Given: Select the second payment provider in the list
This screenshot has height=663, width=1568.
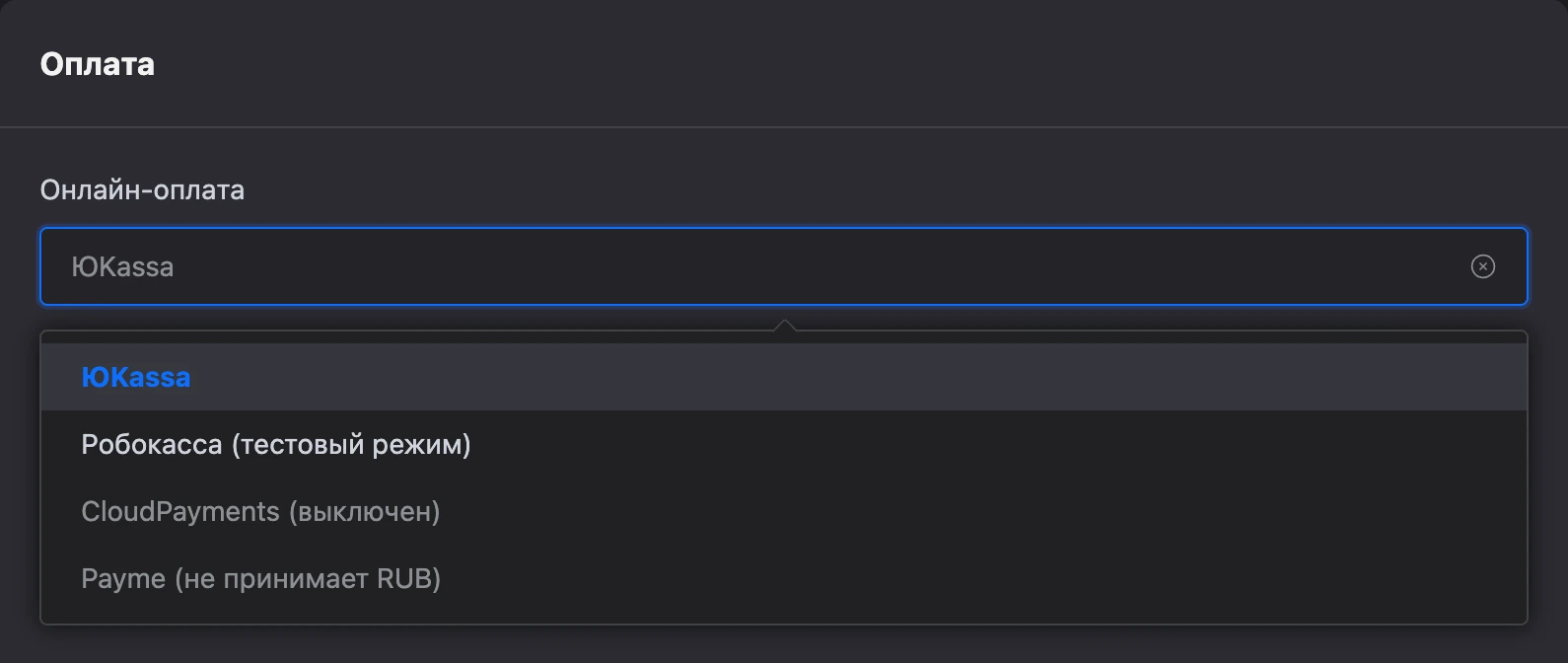Looking at the screenshot, I should (783, 444).
